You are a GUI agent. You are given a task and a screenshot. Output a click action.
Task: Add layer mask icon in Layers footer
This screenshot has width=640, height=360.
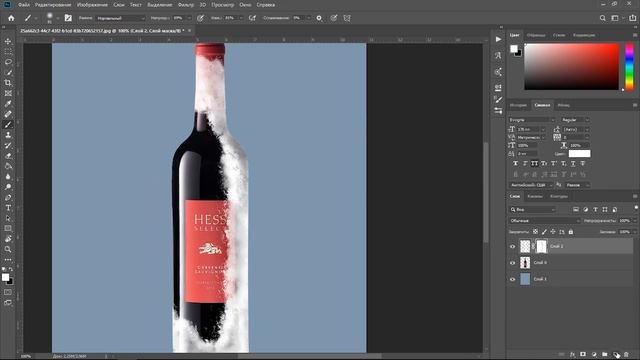583,355
